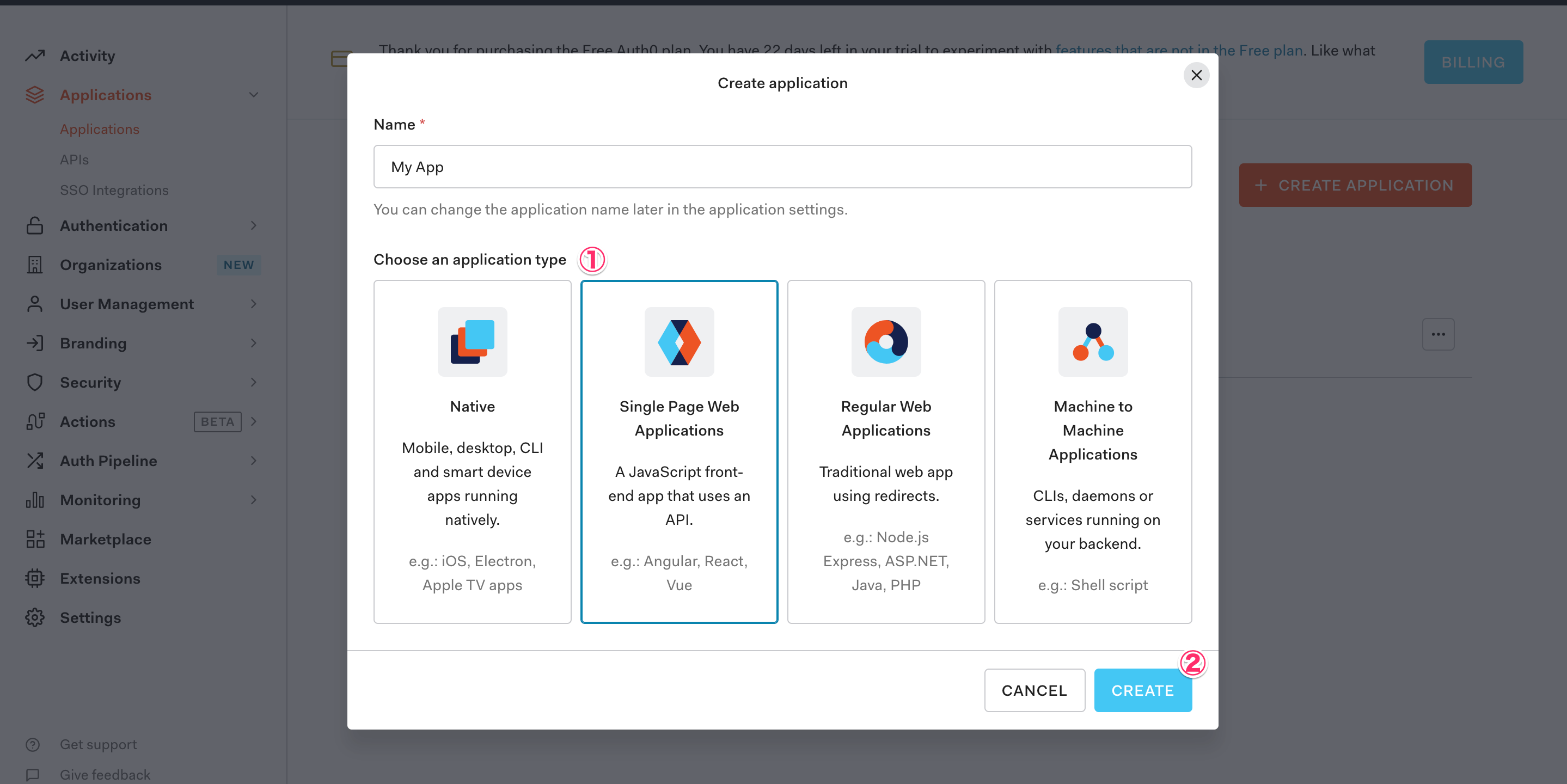Expand the User Management section chevron
The width and height of the screenshot is (1567, 784).
coord(254,304)
